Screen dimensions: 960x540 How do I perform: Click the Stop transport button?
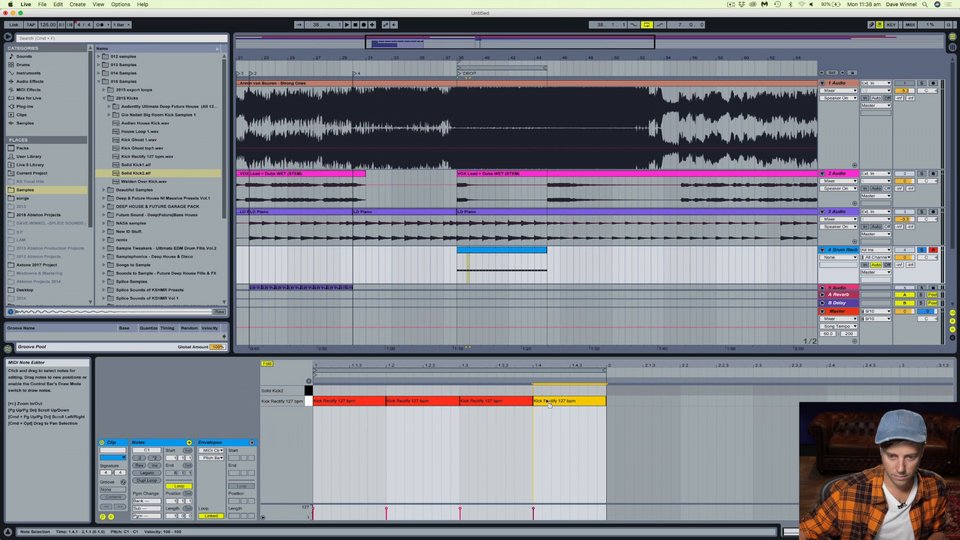tap(355, 24)
